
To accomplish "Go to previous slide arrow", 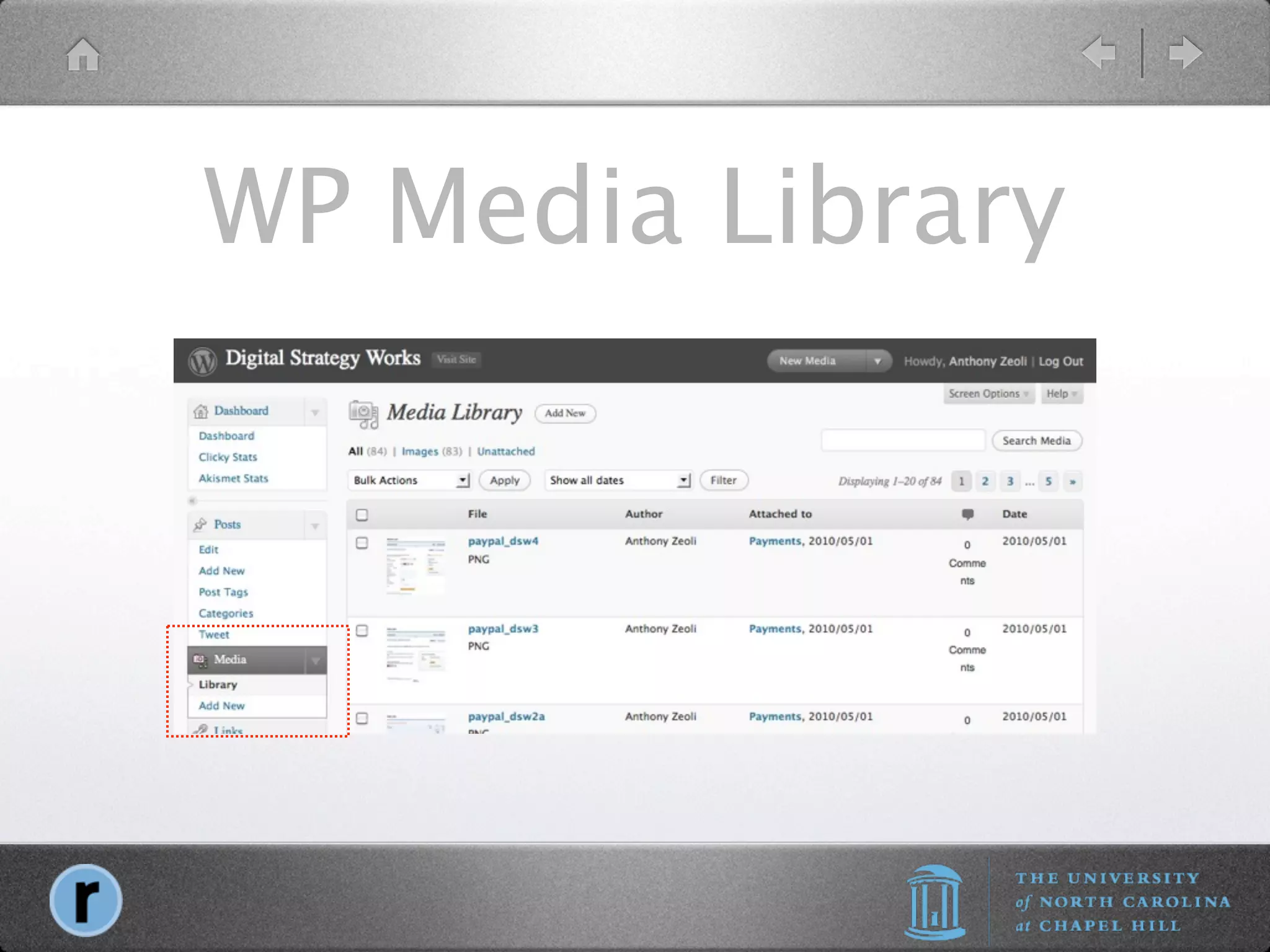I will (x=1099, y=53).
